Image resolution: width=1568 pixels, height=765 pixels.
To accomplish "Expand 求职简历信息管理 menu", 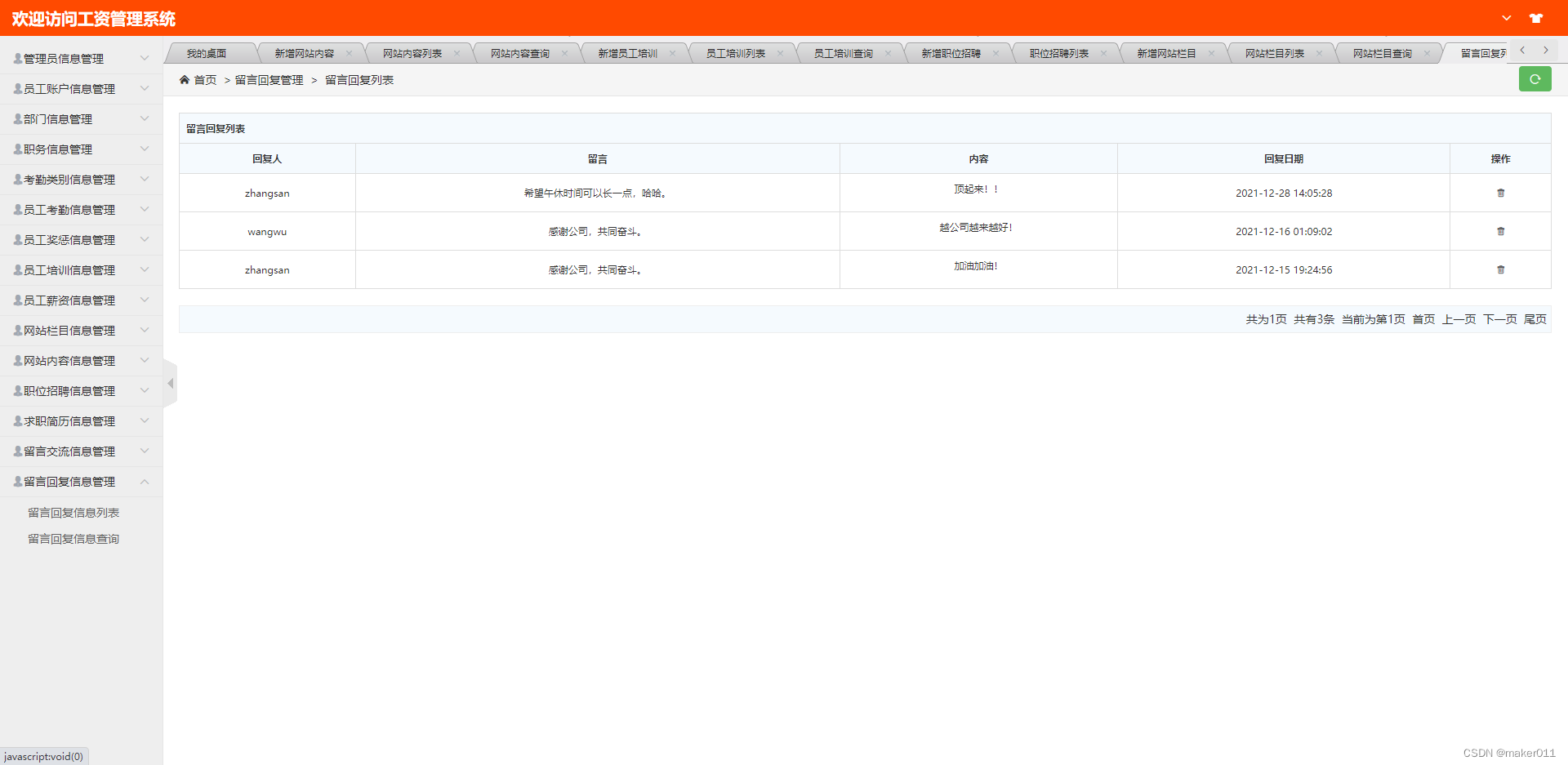I will [x=81, y=421].
